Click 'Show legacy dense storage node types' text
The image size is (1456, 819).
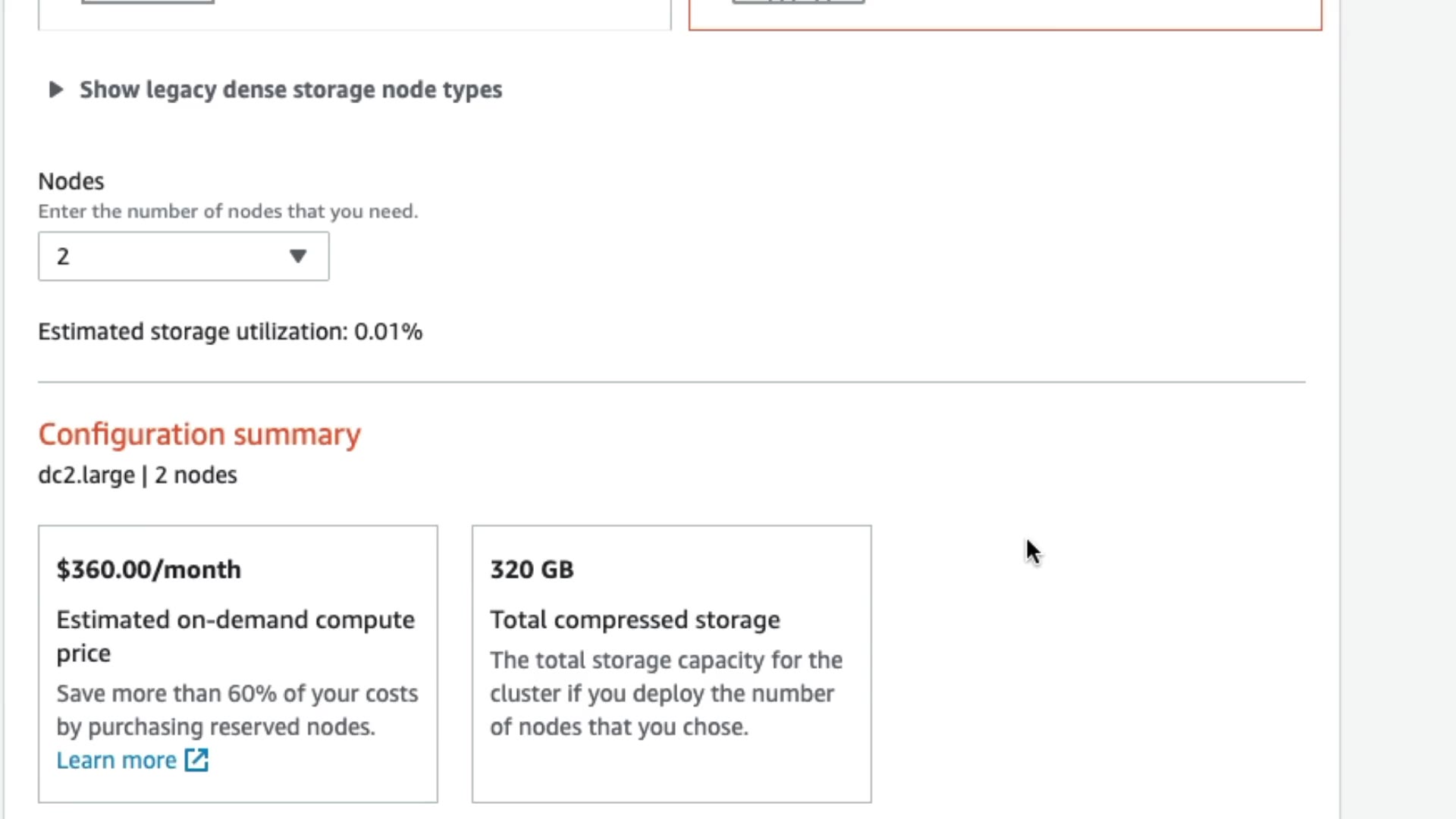coord(290,90)
